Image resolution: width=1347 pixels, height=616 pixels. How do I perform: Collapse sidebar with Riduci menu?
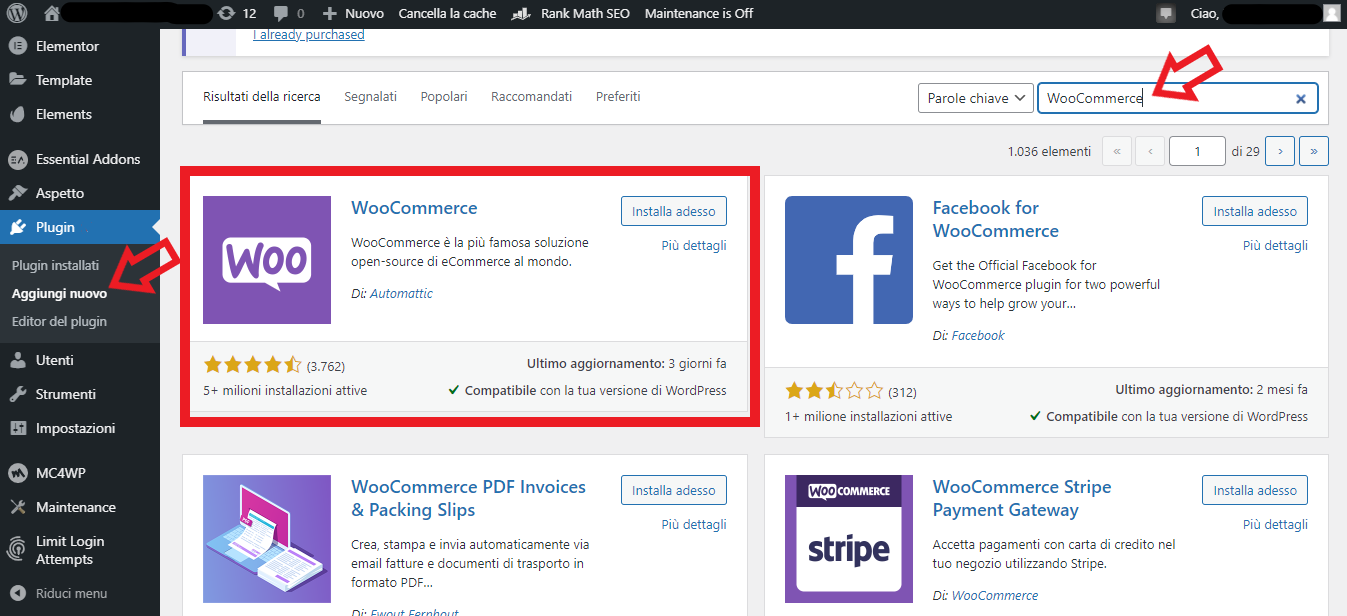[x=70, y=593]
